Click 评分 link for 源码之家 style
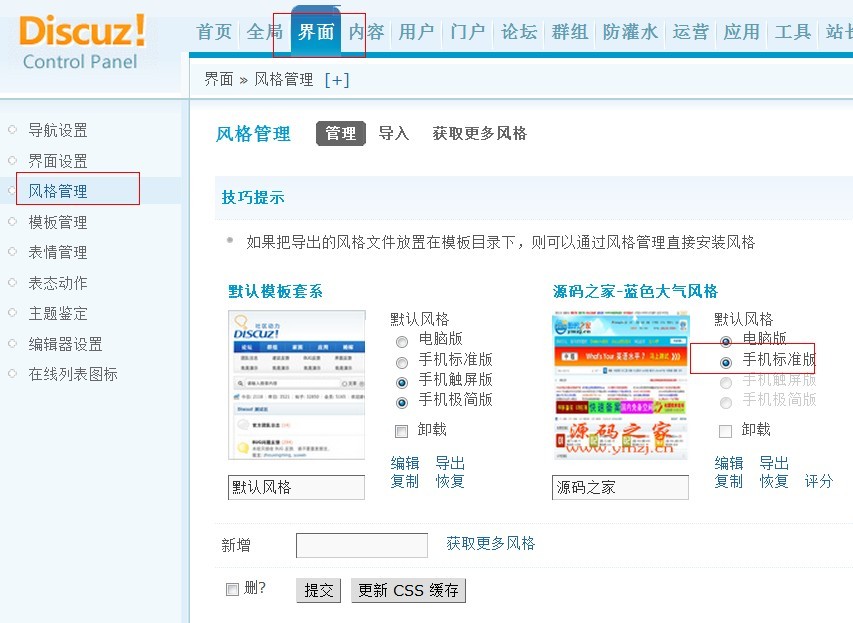The height and width of the screenshot is (623, 853). click(x=819, y=481)
